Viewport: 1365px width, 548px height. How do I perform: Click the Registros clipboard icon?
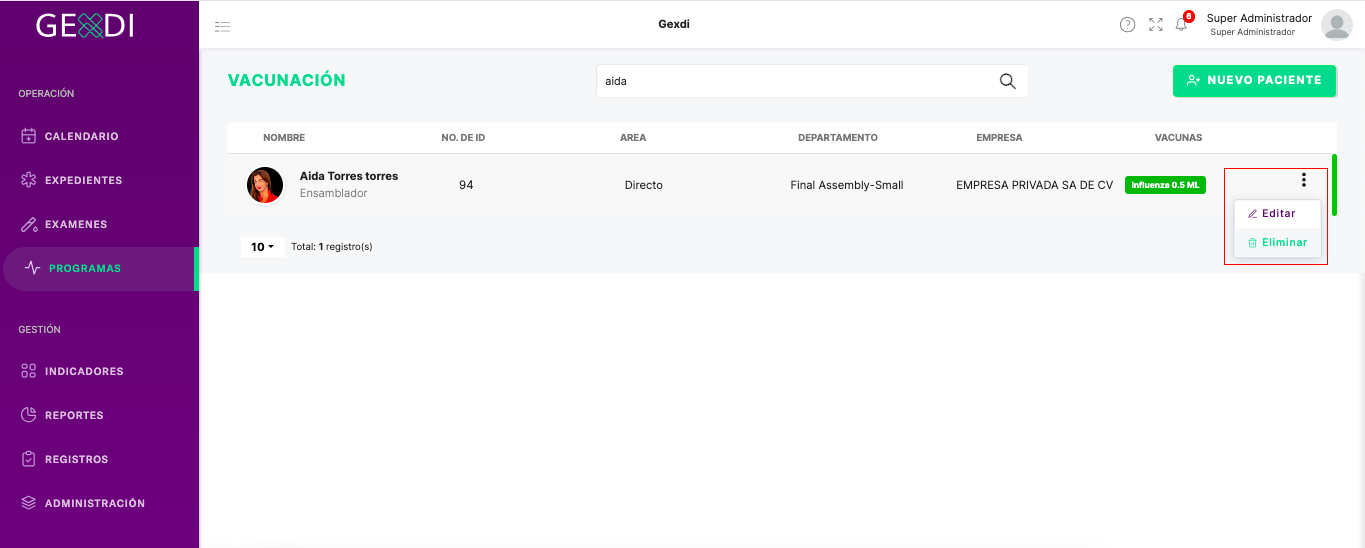[x=29, y=459]
